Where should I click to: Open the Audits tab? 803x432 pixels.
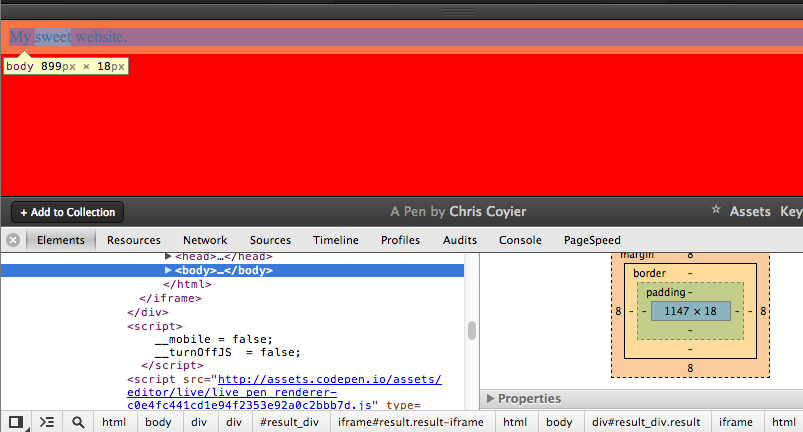[x=459, y=240]
